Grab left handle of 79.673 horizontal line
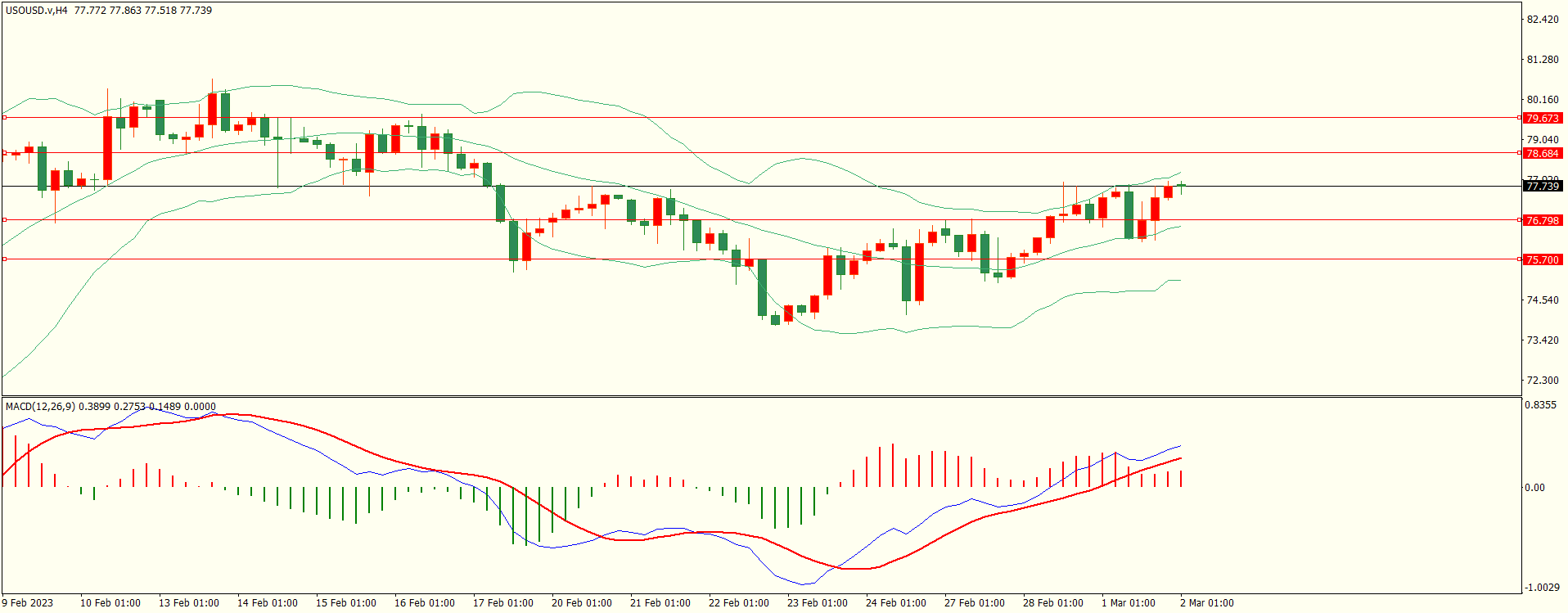1568x613 pixels. (x=4, y=118)
